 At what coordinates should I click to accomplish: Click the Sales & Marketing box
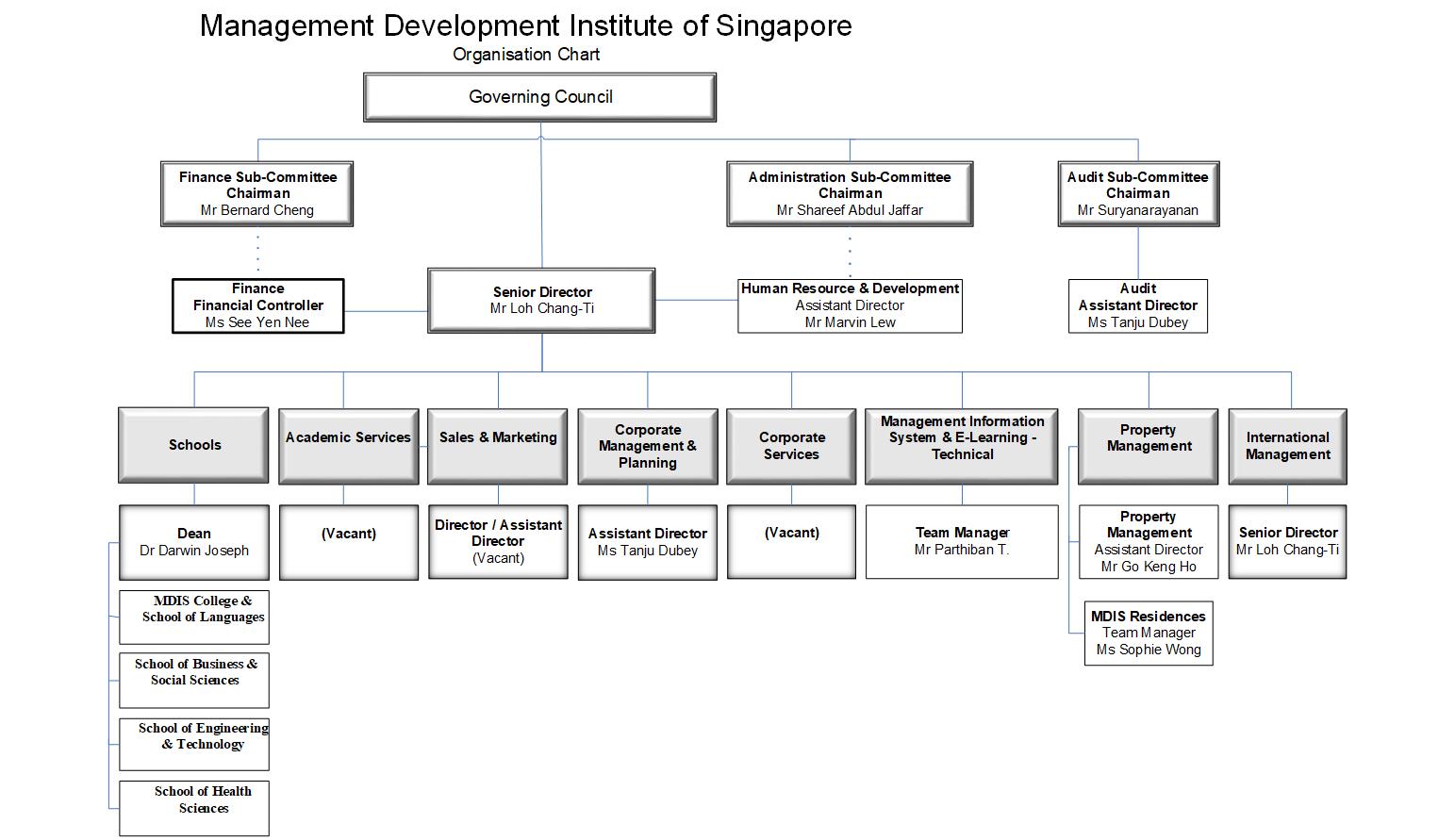[498, 446]
